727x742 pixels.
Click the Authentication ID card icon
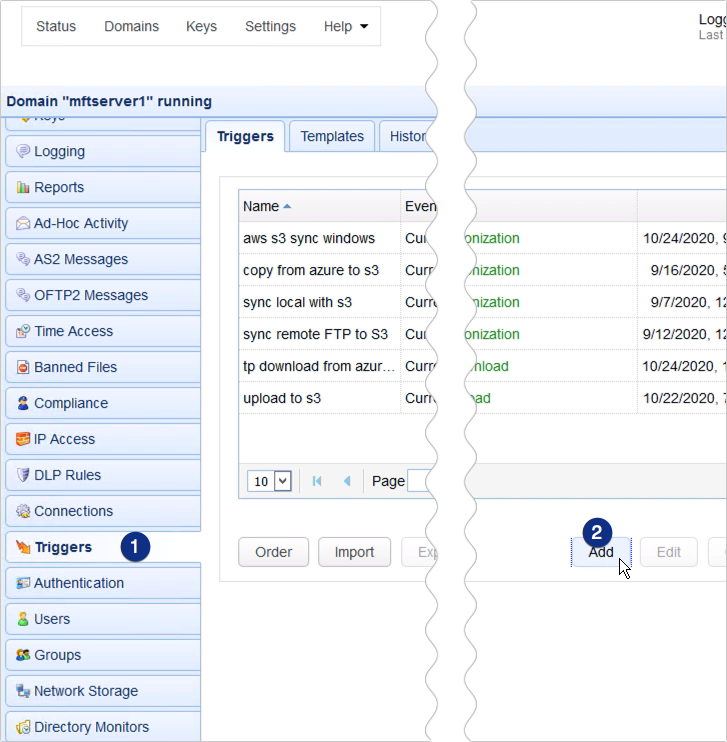(23, 583)
